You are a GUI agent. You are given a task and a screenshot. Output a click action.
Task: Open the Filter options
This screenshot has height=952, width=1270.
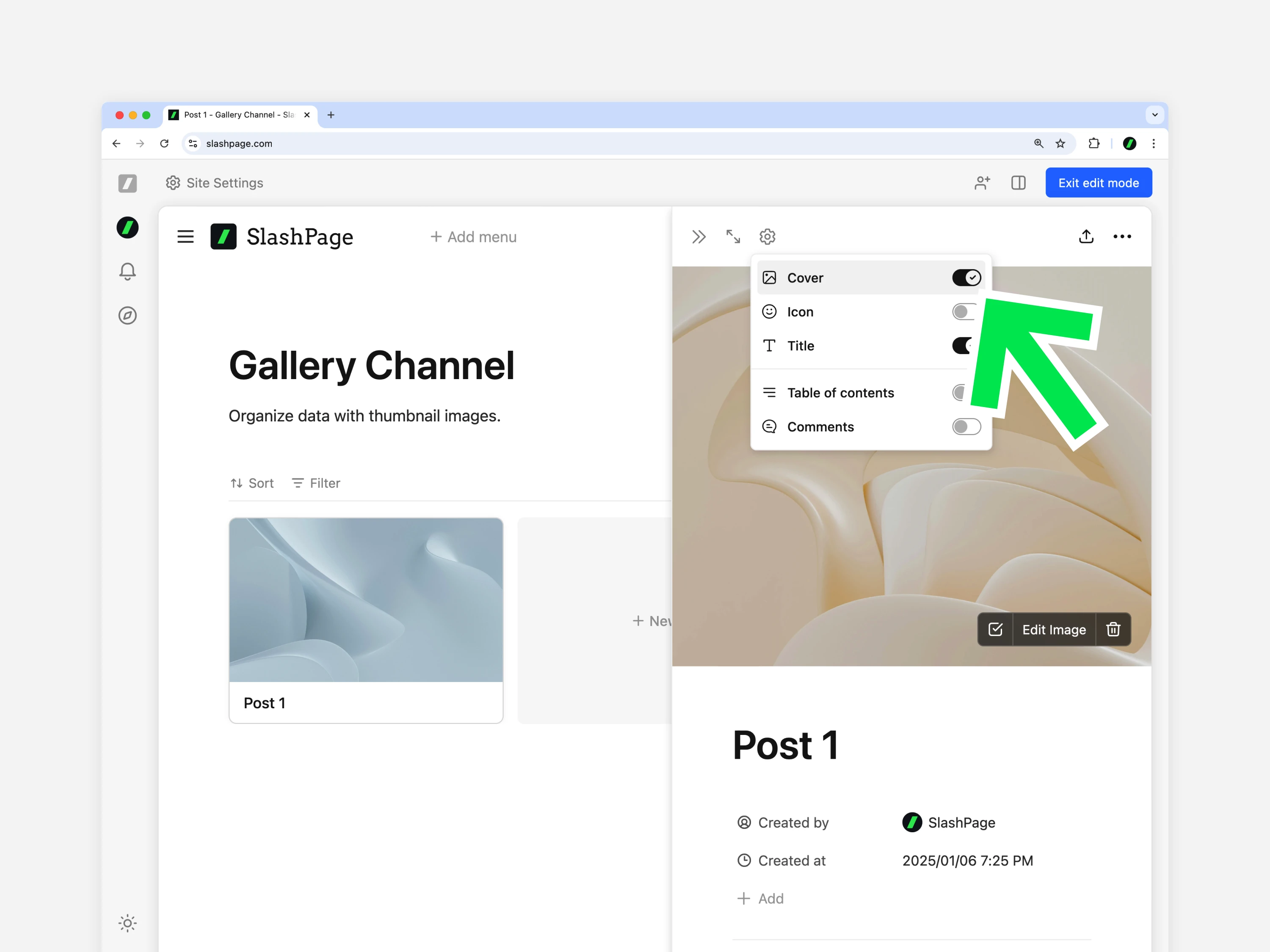pyautogui.click(x=316, y=483)
